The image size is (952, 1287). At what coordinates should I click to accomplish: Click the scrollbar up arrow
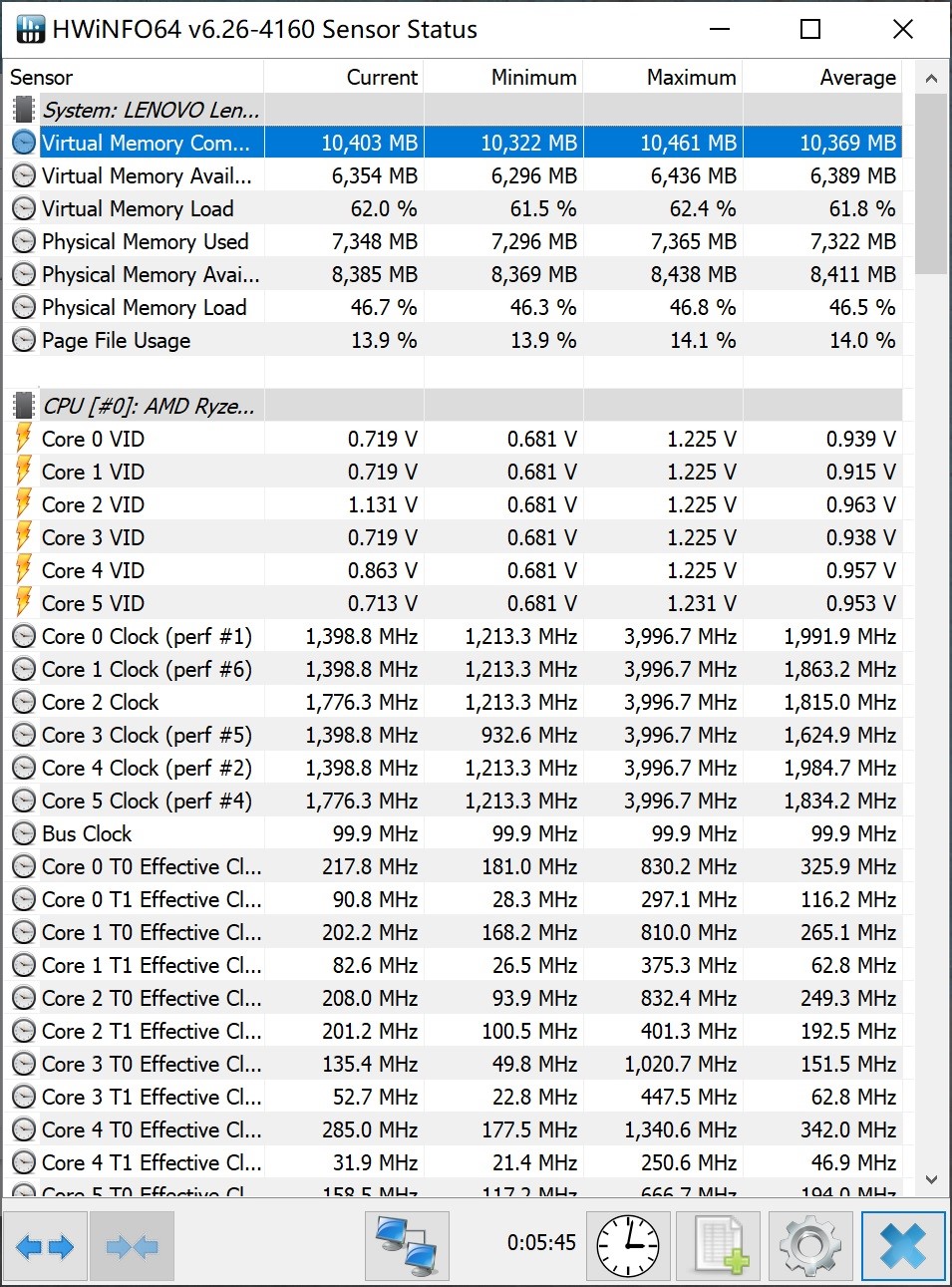tap(931, 78)
